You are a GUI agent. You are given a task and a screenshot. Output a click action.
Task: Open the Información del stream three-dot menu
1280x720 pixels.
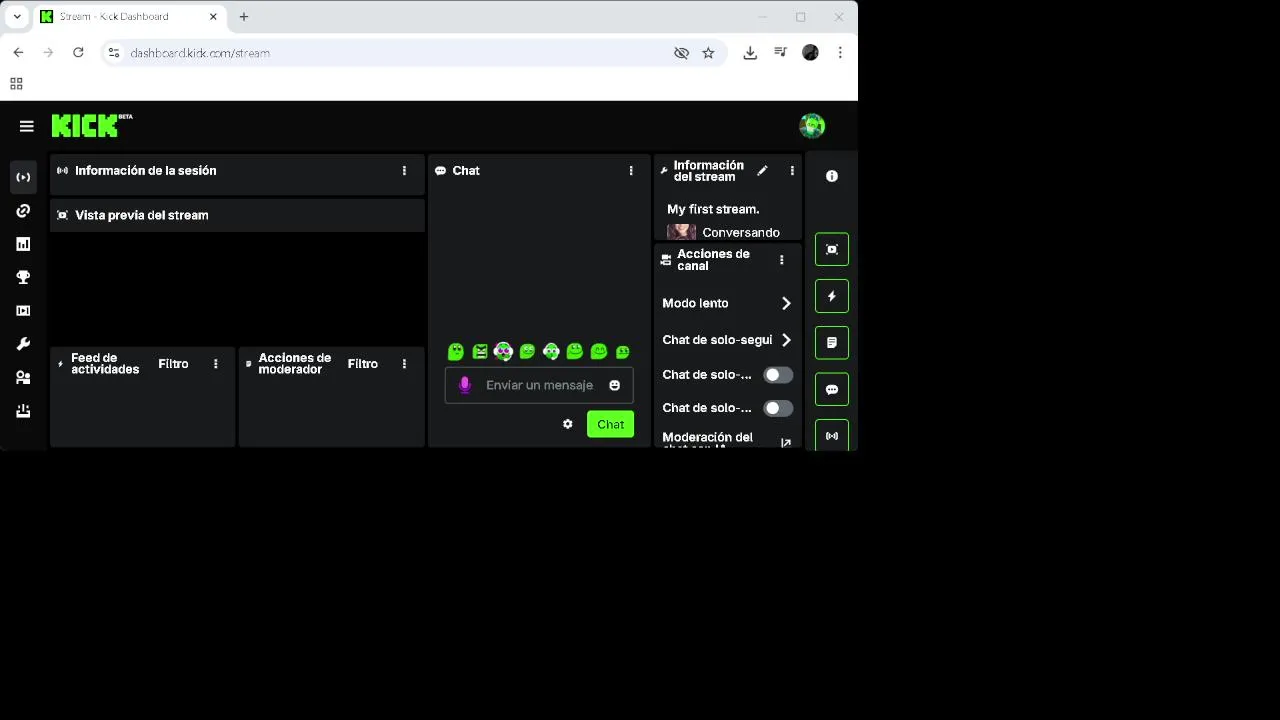pyautogui.click(x=792, y=171)
